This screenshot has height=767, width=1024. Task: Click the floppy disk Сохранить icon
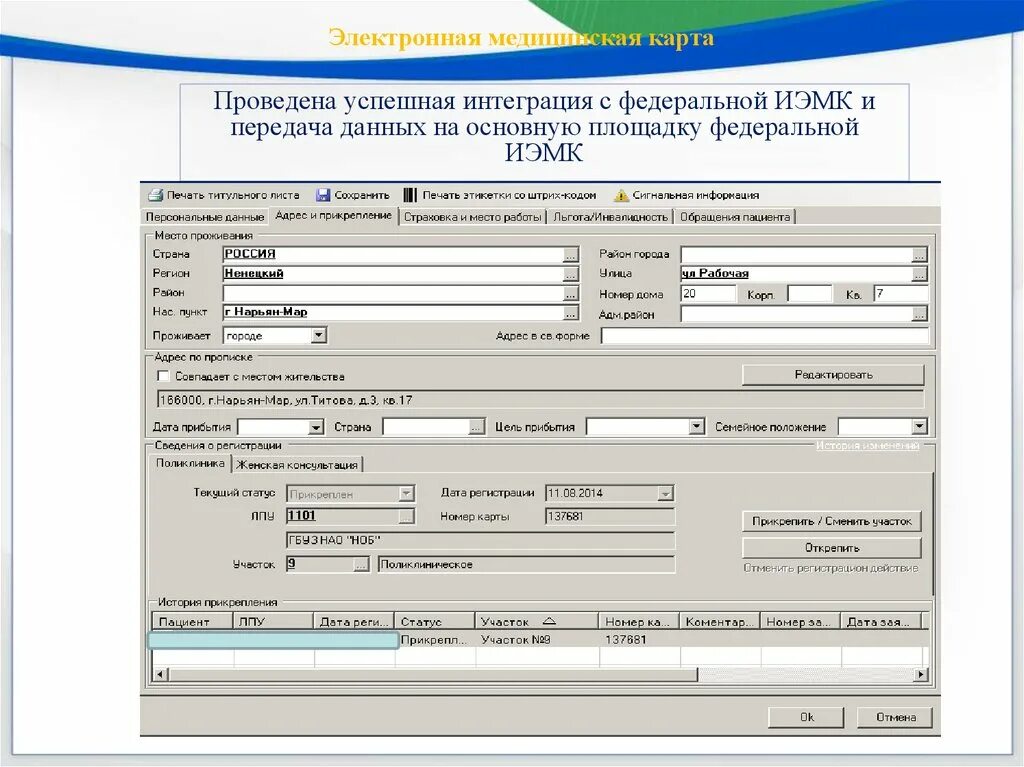click(x=323, y=195)
